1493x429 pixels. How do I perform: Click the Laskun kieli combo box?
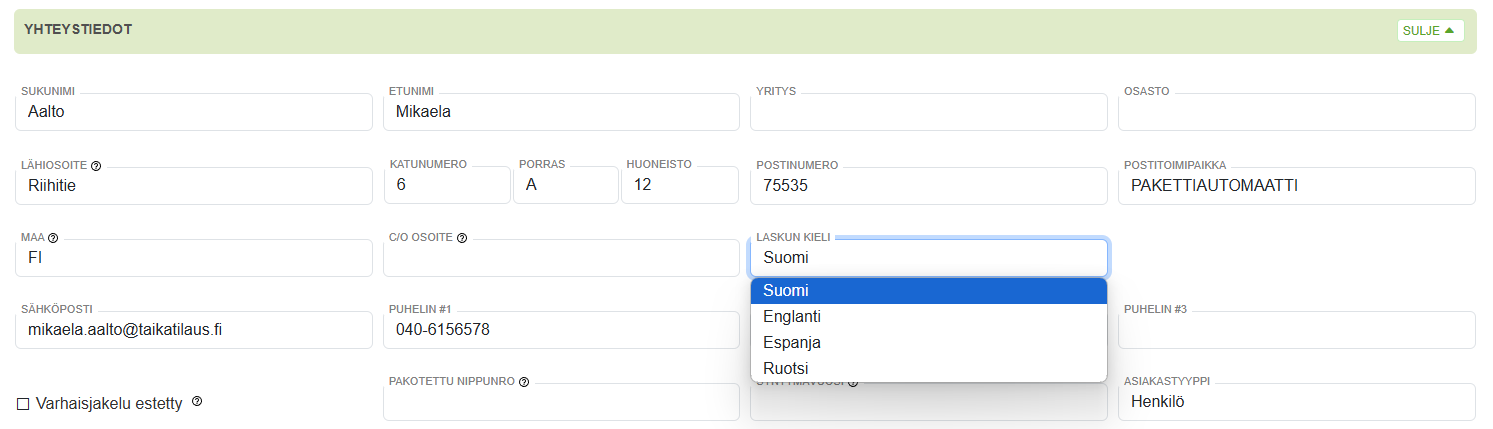tap(929, 258)
